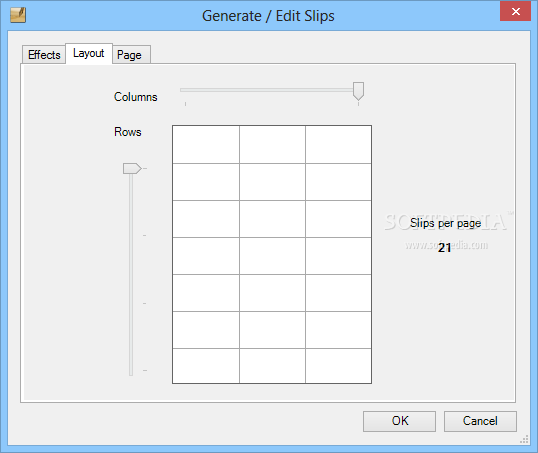Viewport: 538px width, 453px height.
Task: Click the bottom-left slip cell in the preview
Action: [206, 366]
